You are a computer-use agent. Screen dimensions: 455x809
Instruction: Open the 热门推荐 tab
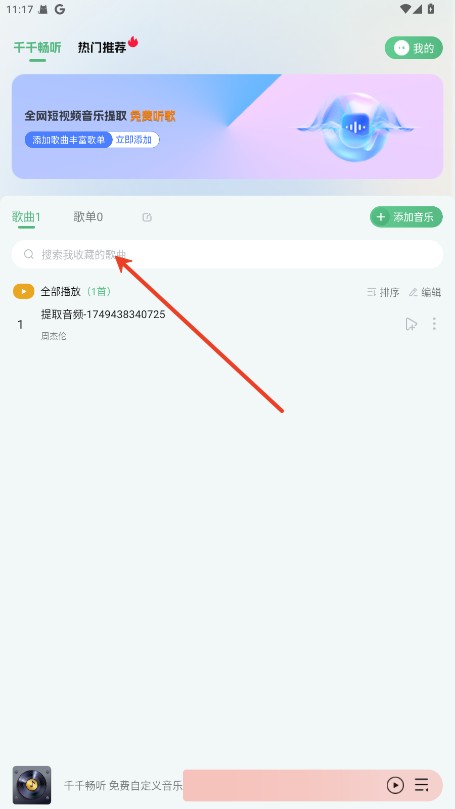click(x=102, y=47)
